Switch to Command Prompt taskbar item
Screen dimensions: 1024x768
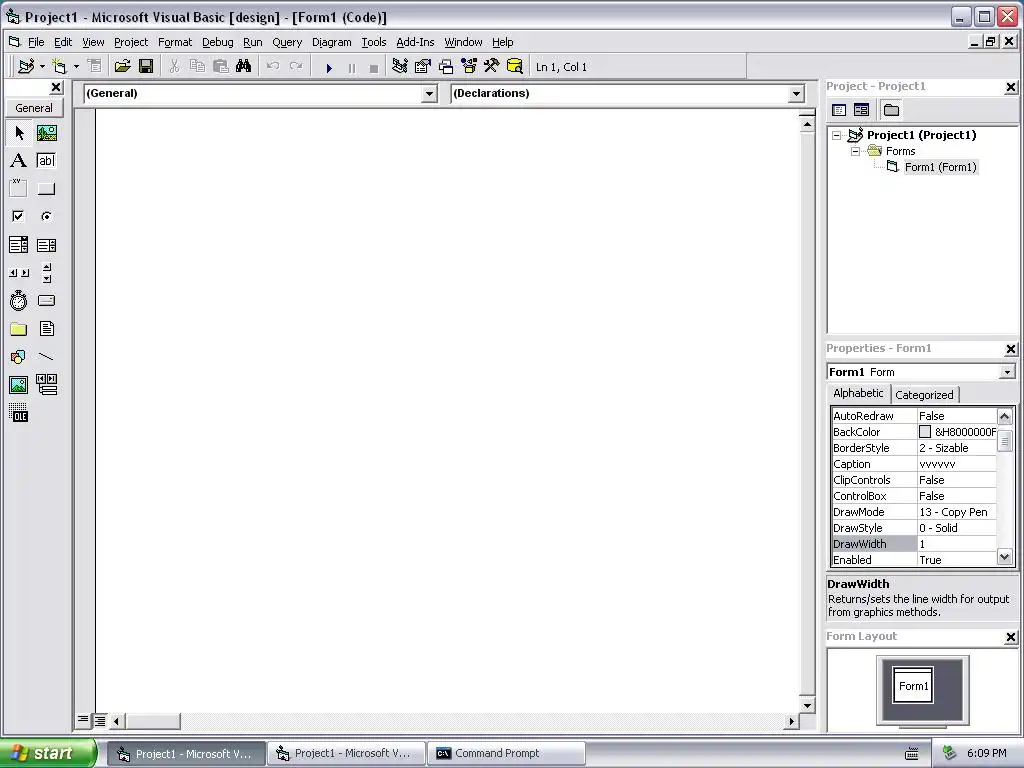pos(506,754)
